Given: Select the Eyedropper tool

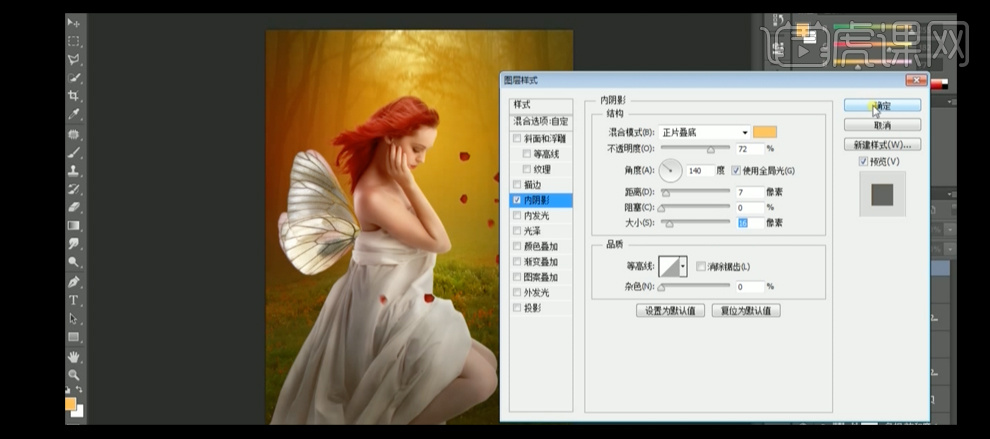Looking at the screenshot, I should point(74,114).
